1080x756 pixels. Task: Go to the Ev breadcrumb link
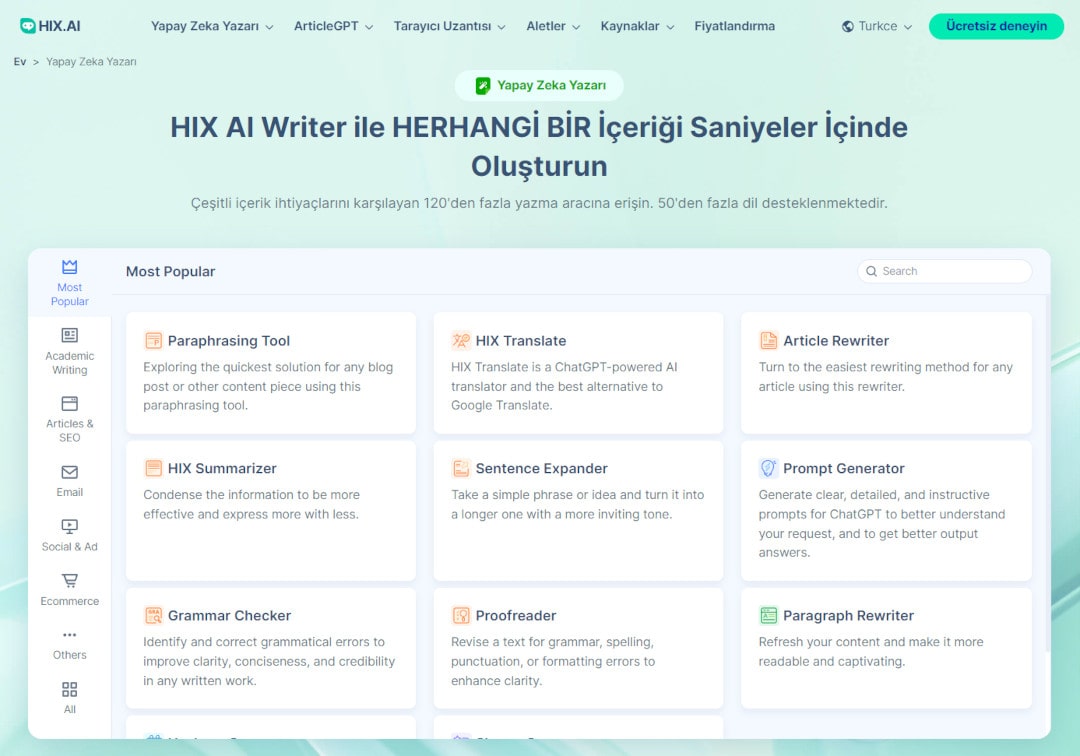point(20,62)
